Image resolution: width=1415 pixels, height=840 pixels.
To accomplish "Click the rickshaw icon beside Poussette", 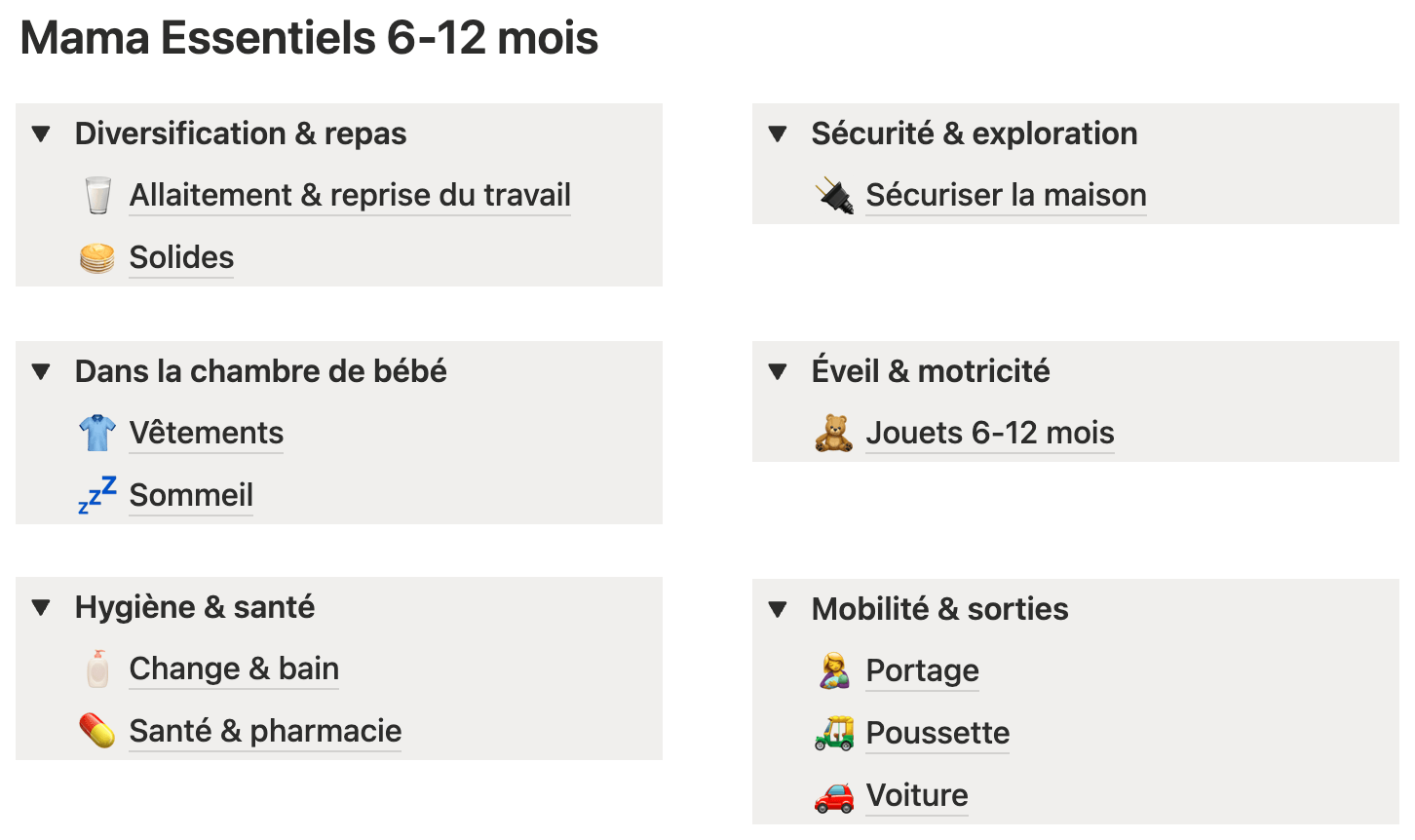I will pos(834,733).
